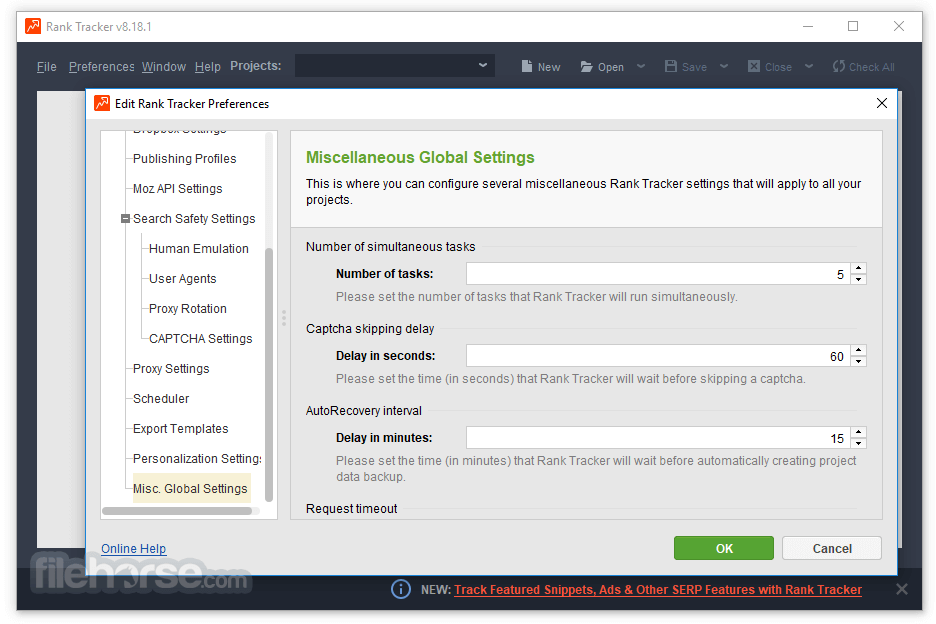936x624 pixels.
Task: Click the Close project icon
Action: tap(754, 66)
